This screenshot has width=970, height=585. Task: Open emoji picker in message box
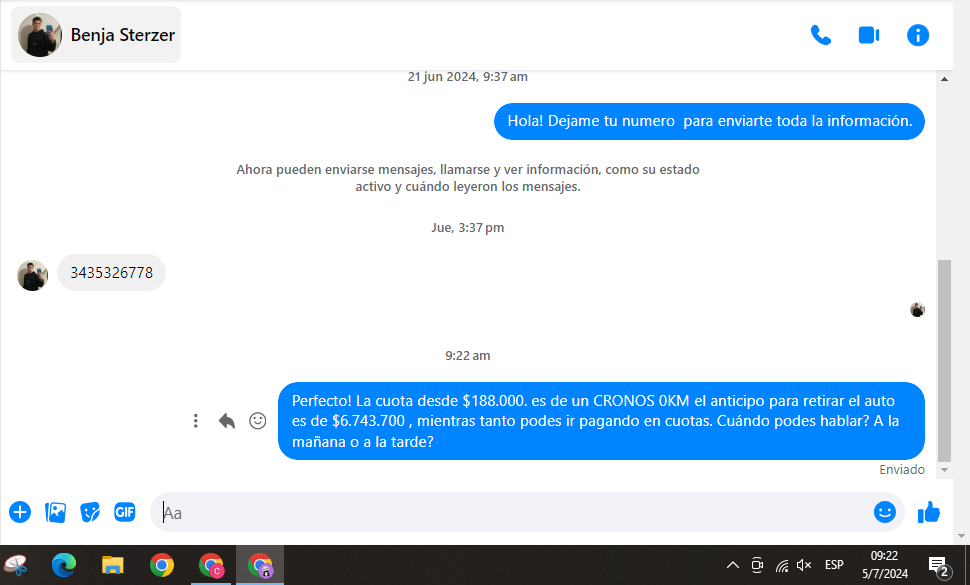pos(884,512)
